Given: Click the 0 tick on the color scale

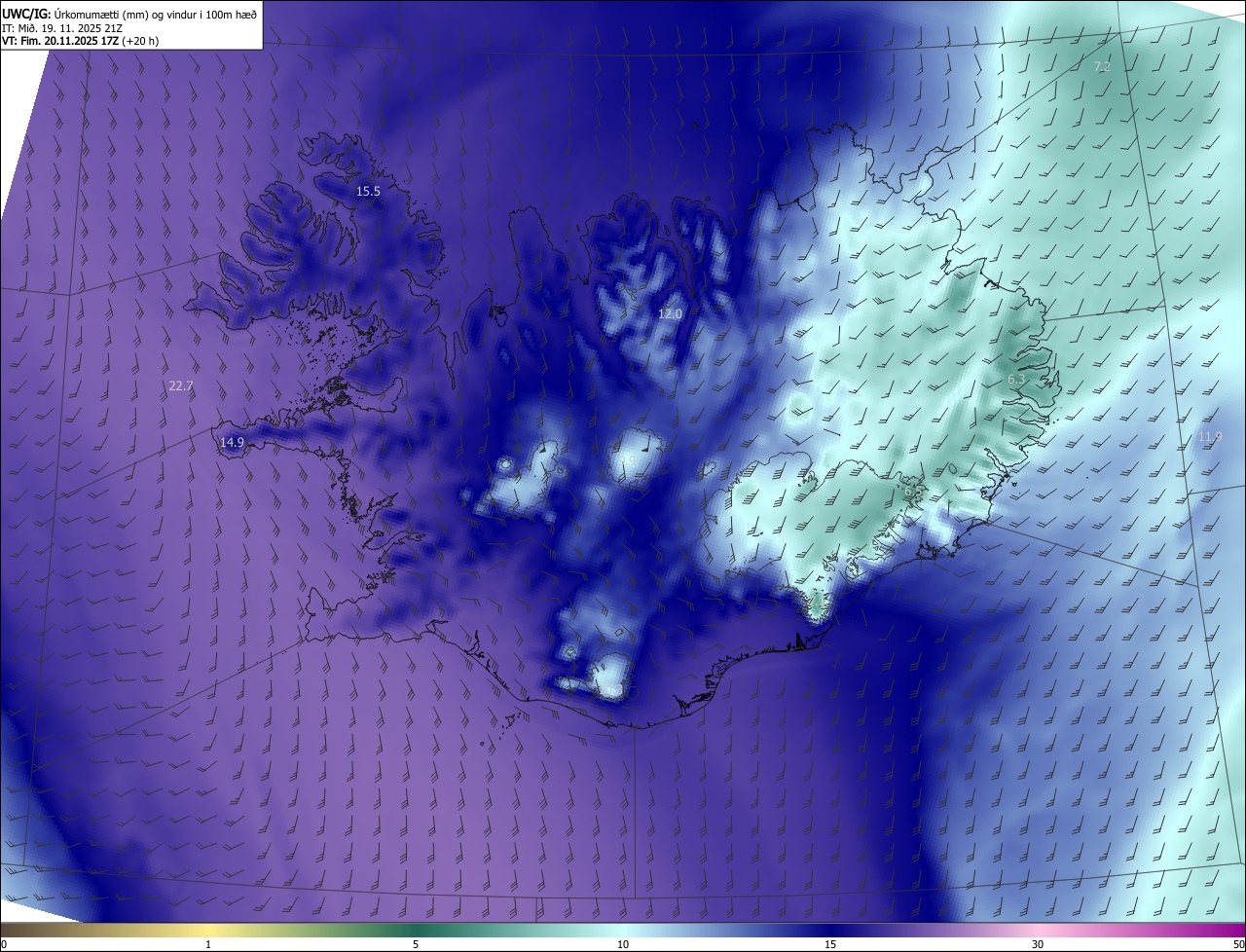Looking at the screenshot, I should click(4, 945).
